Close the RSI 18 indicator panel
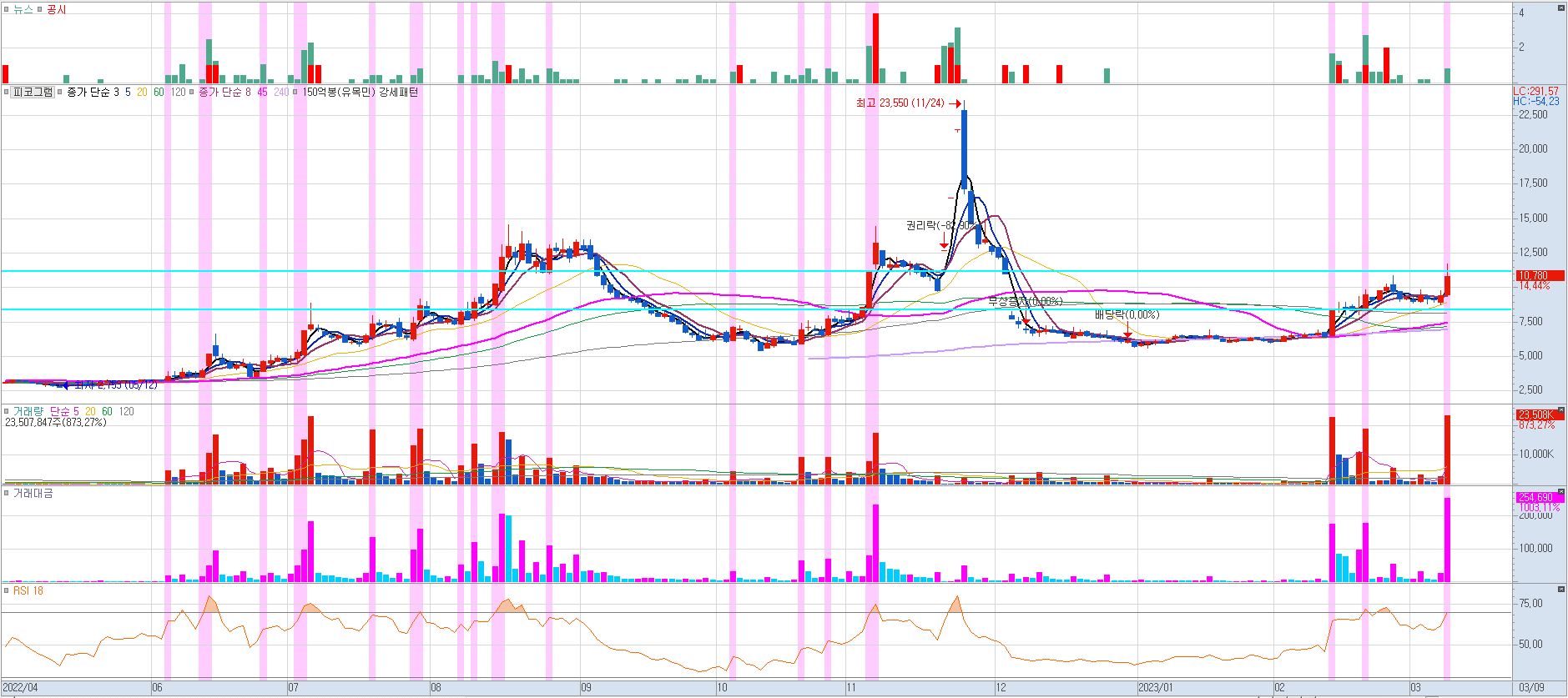 (1561, 590)
